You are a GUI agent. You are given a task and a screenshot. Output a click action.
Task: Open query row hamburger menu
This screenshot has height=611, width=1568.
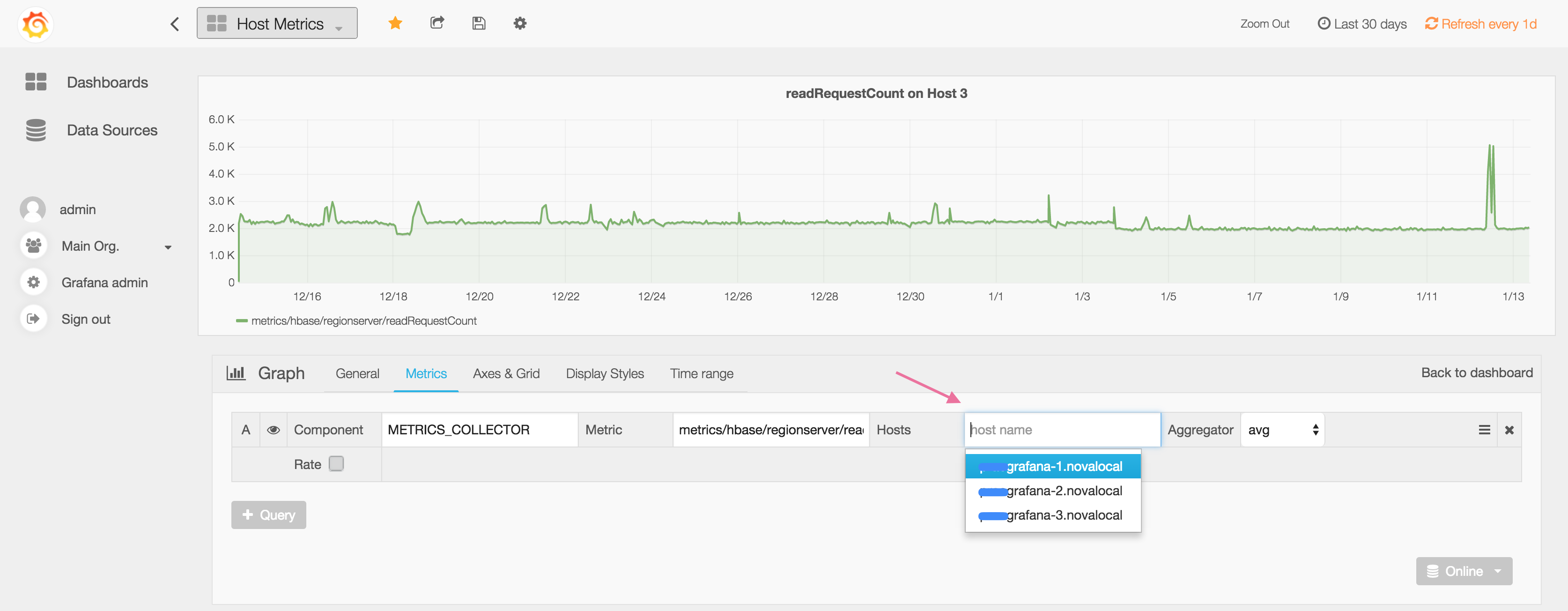click(1484, 430)
